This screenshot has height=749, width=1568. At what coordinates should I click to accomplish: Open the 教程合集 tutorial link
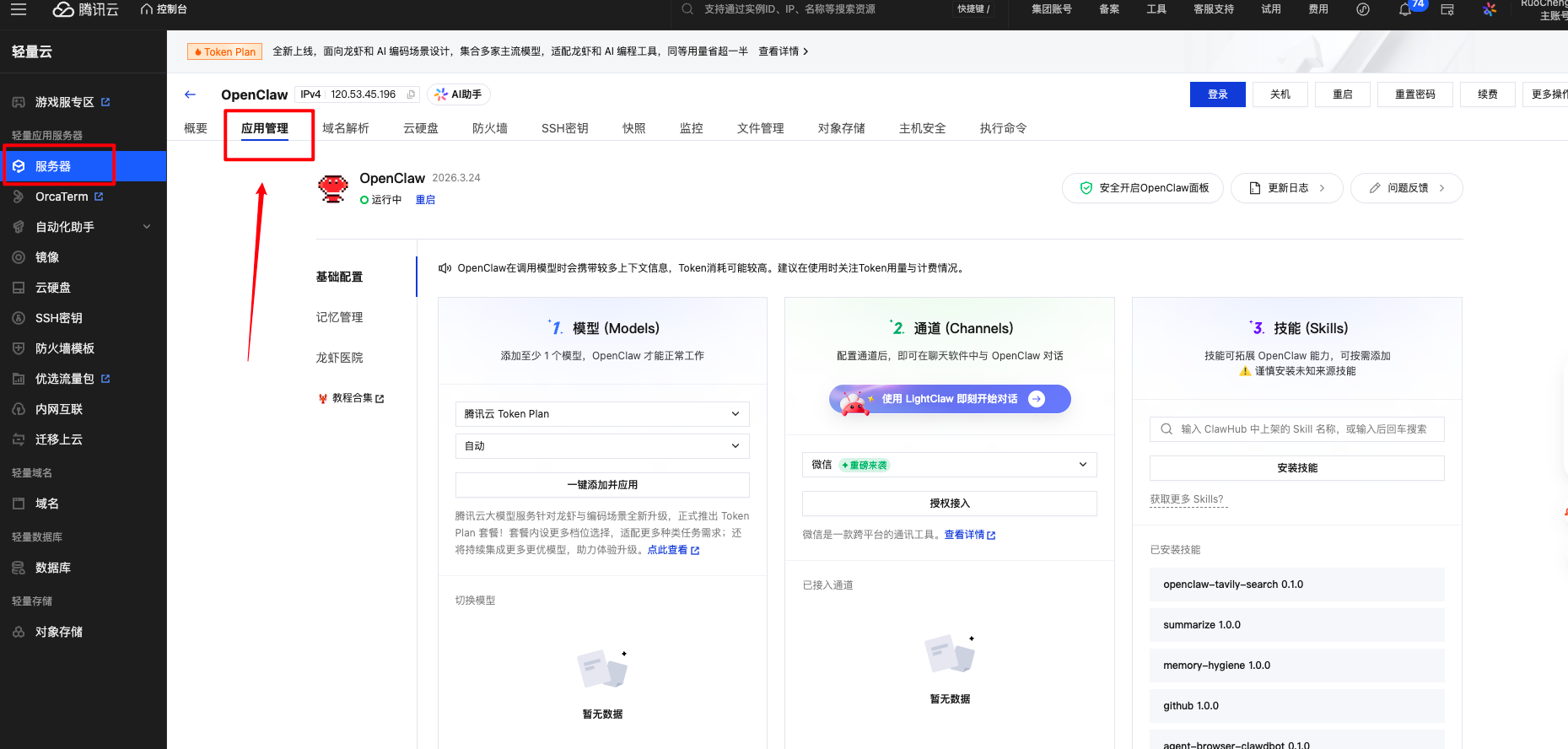click(x=351, y=398)
